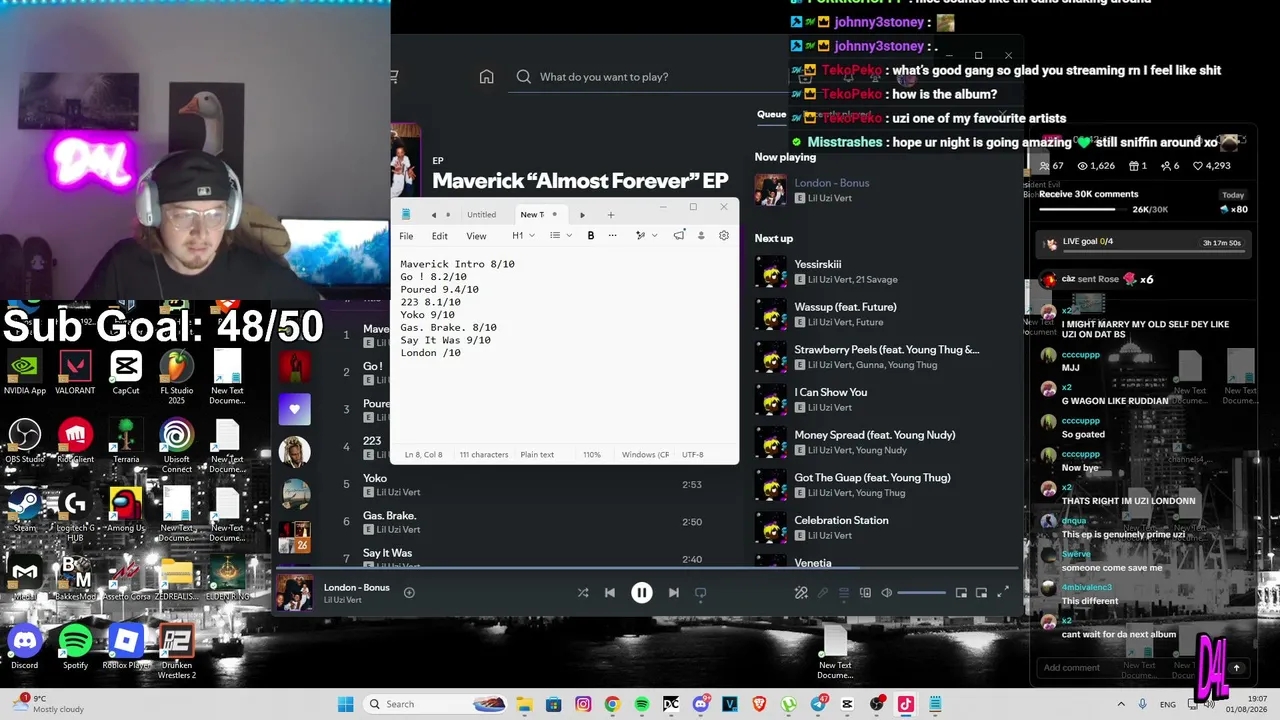Open Instagram from taskbar
This screenshot has width=1280, height=720.
click(583, 704)
